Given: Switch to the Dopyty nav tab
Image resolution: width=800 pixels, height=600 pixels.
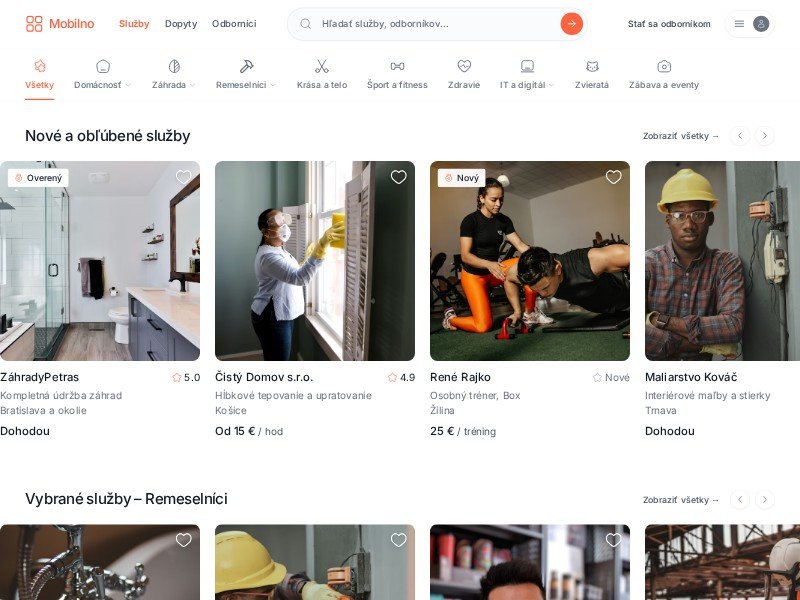Looking at the screenshot, I should pyautogui.click(x=181, y=24).
